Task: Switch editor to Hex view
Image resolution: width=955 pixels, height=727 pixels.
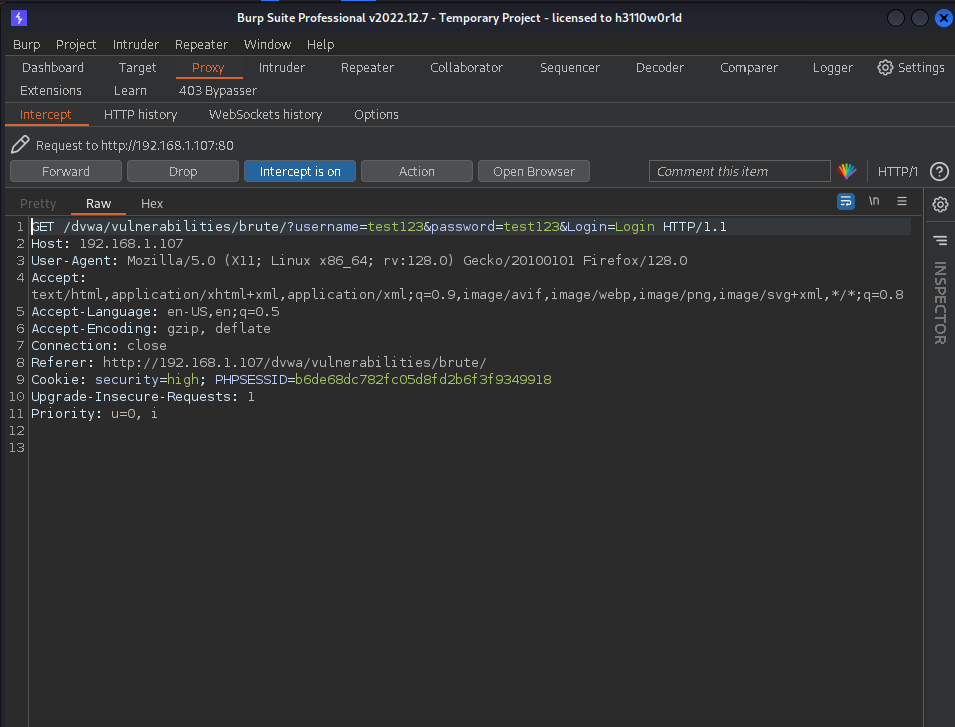Action: click(152, 203)
